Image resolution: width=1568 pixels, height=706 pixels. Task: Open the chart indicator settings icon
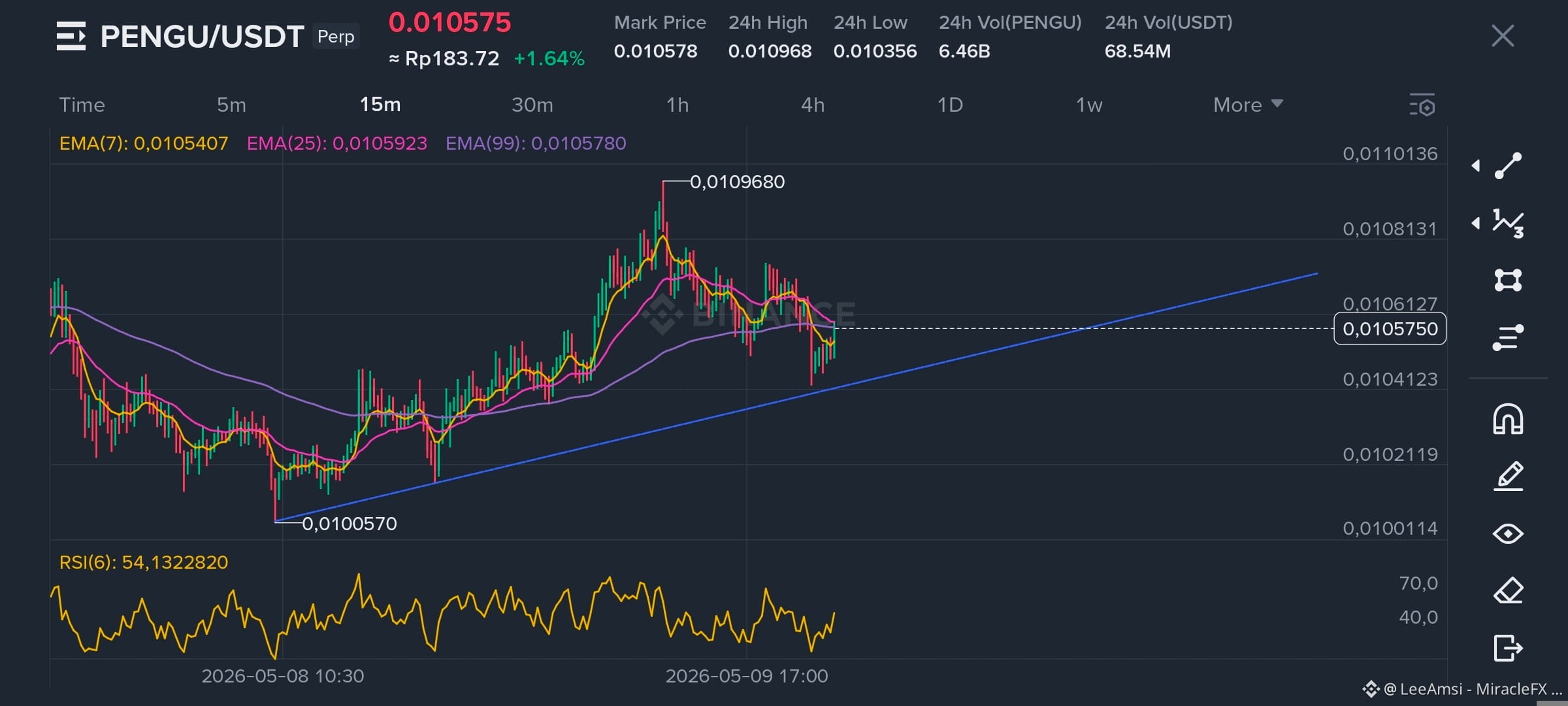click(1422, 105)
